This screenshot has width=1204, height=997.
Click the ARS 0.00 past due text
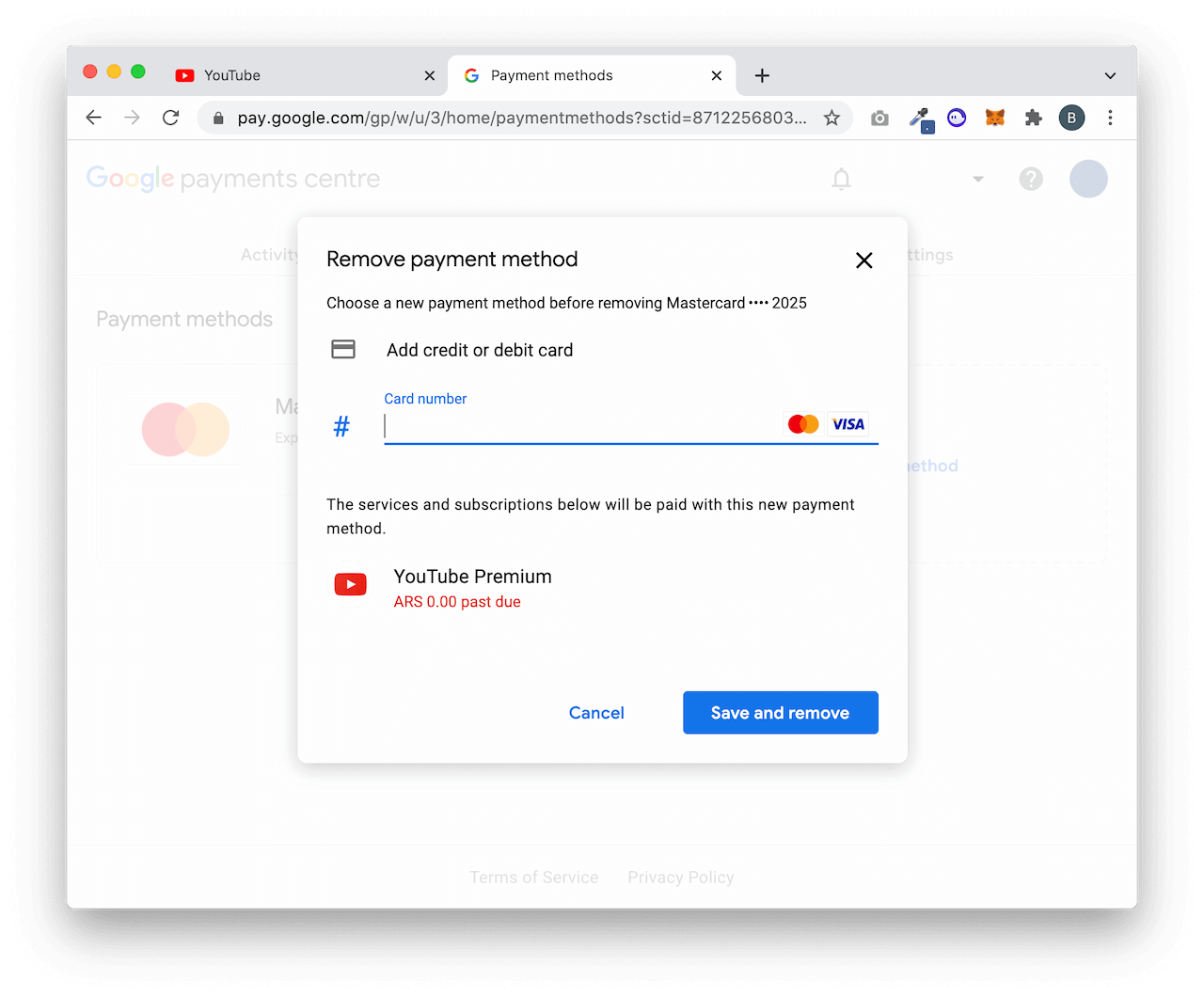(457, 602)
